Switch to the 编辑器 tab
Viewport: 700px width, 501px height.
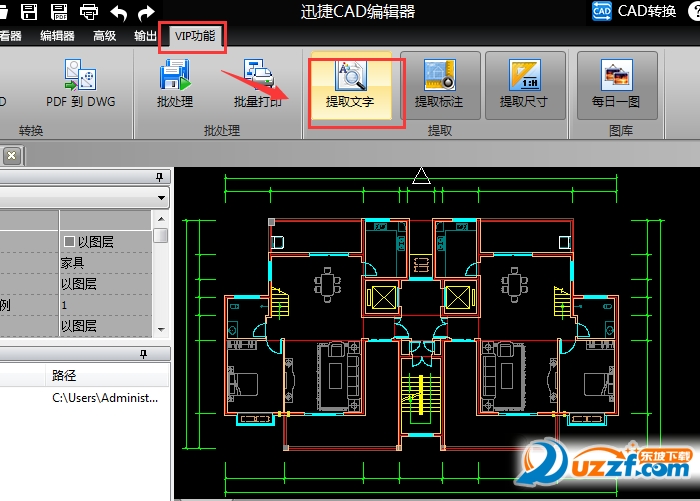coord(57,36)
